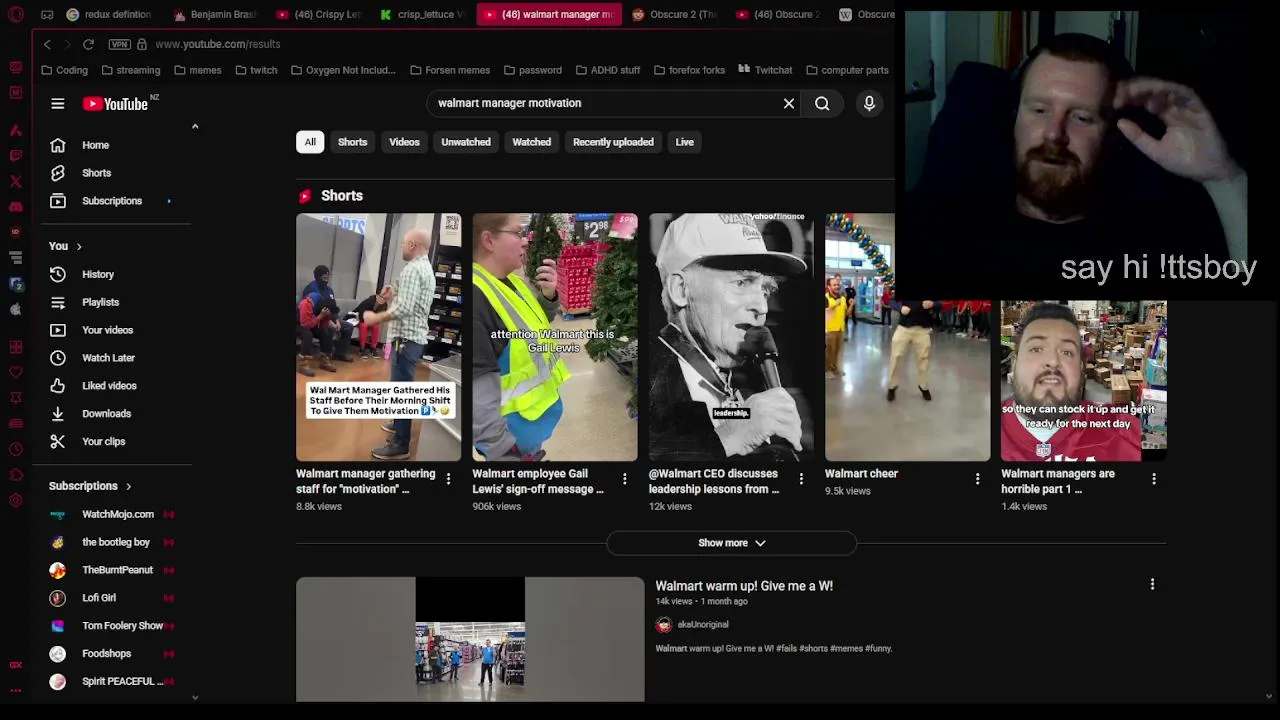Open the memes bookmarks folder

198,70
